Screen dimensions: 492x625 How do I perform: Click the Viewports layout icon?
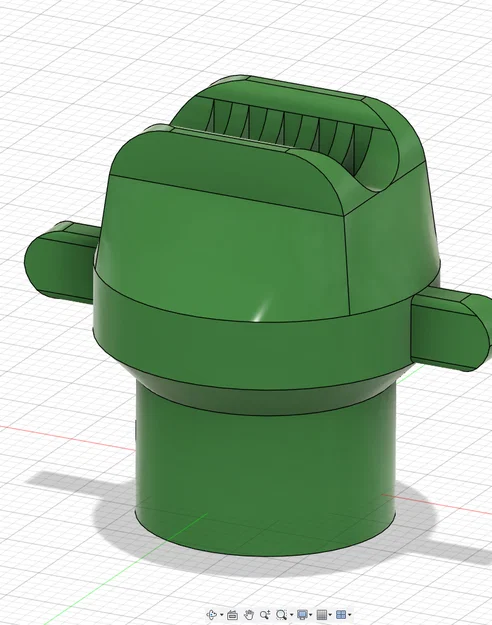coord(341,615)
